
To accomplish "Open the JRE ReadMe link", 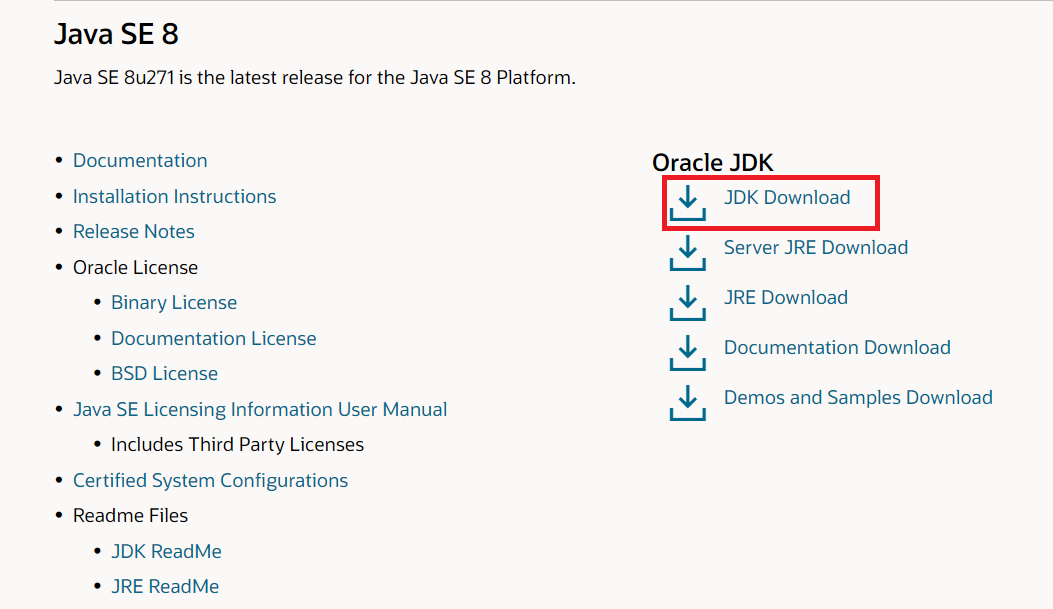I will pyautogui.click(x=165, y=587).
